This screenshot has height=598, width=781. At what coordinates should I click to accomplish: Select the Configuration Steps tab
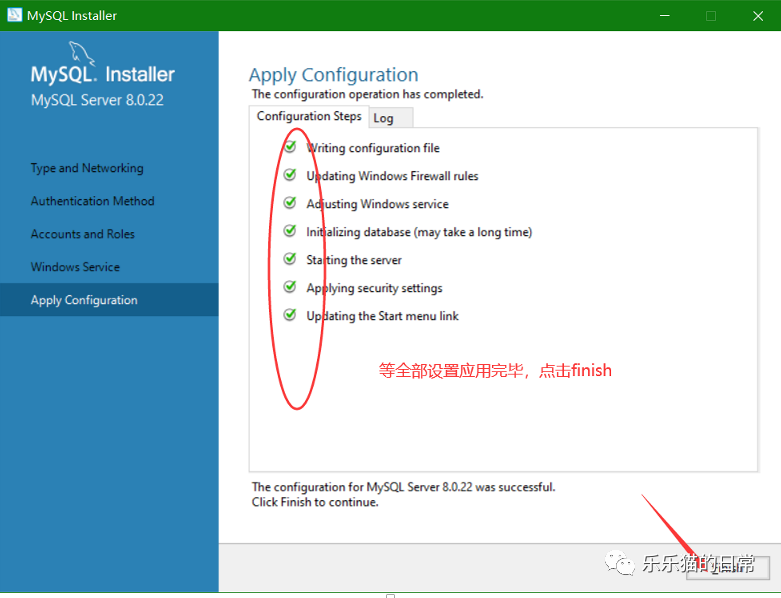pos(309,116)
